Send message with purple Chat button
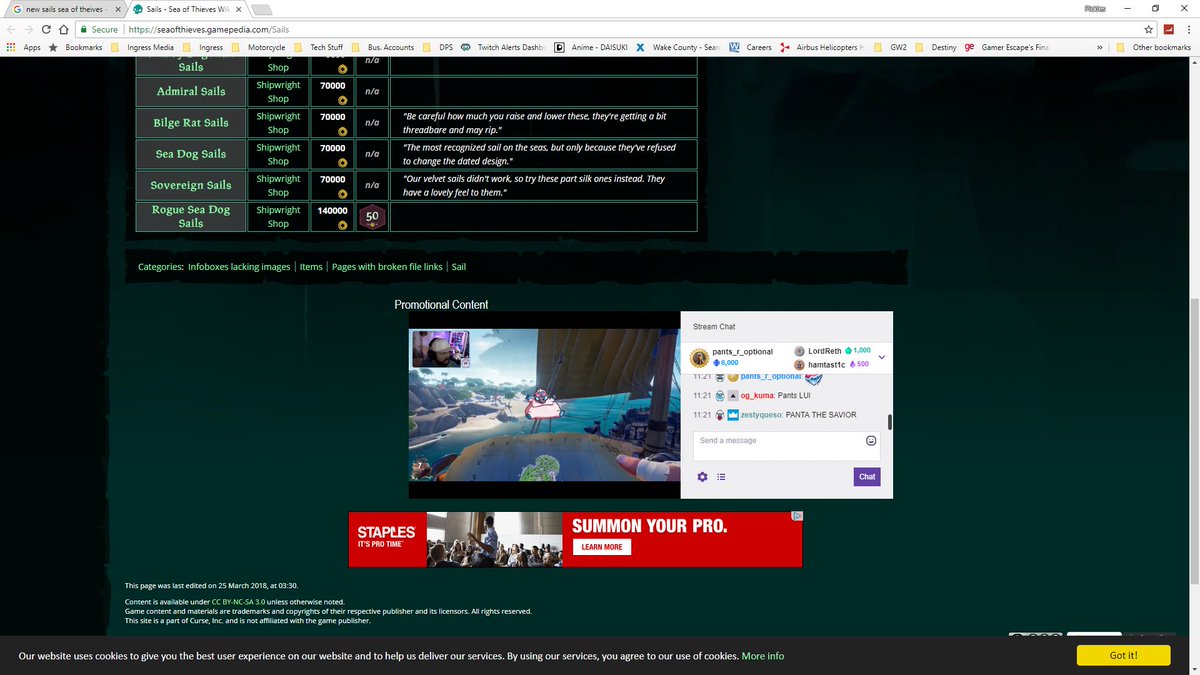Screen dimensions: 1200x675 coord(867,477)
